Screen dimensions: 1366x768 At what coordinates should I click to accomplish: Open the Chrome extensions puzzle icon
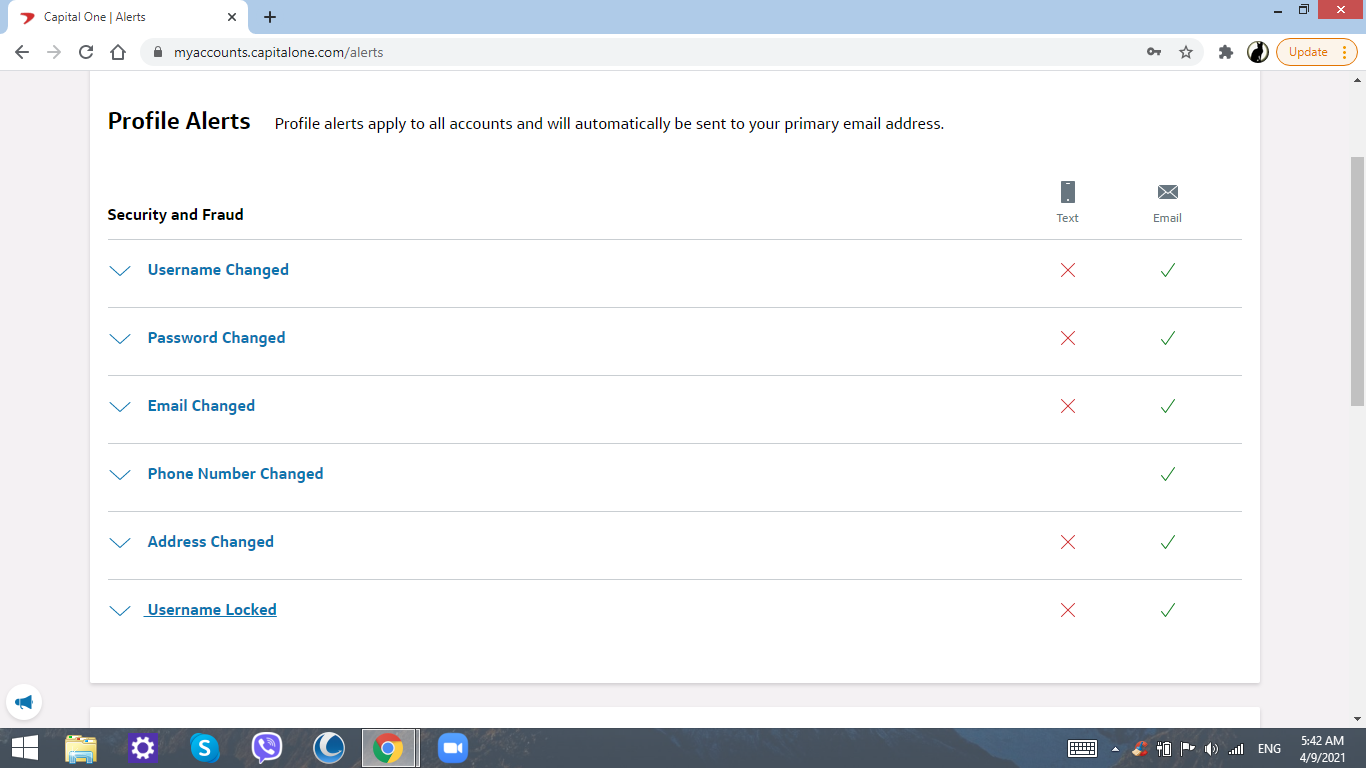click(x=1225, y=52)
